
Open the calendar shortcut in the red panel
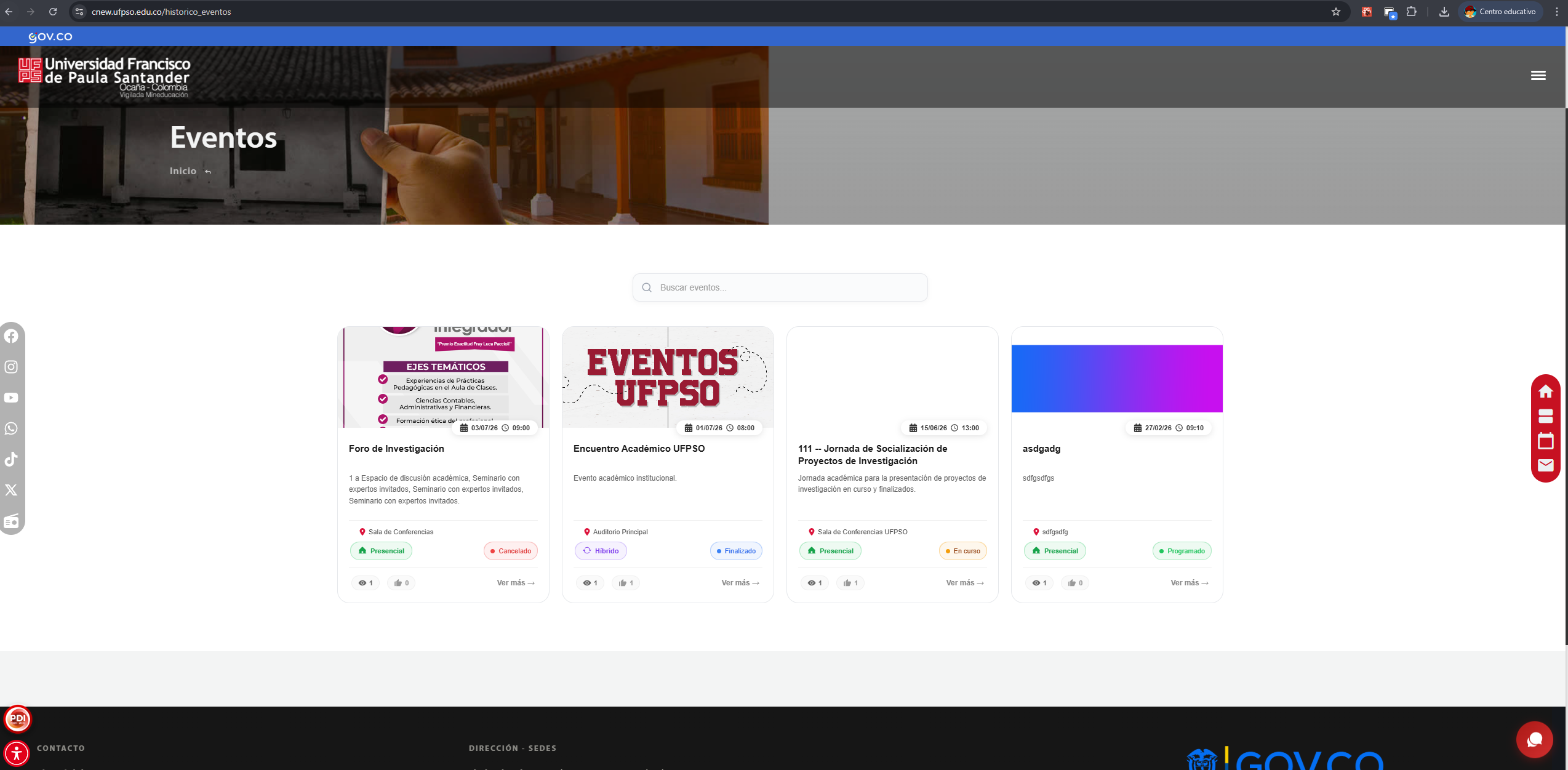coord(1545,441)
